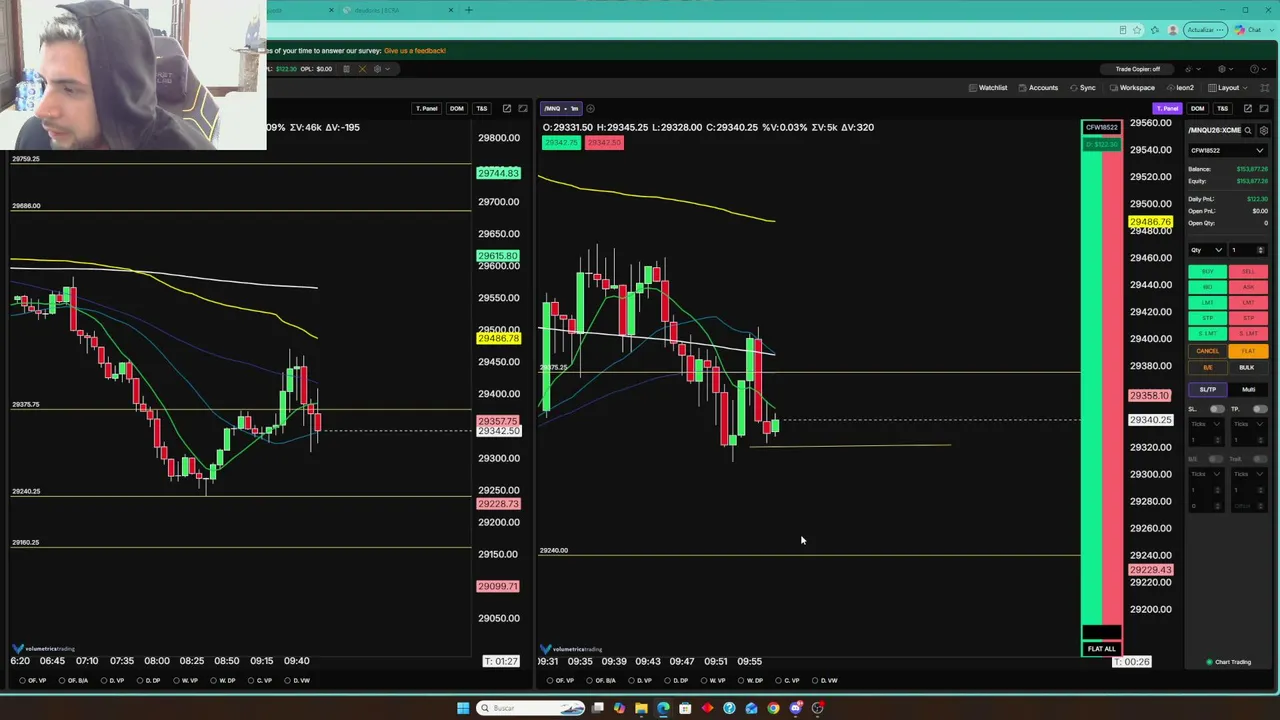
Task: Click the green BID button
Action: coord(1207,287)
